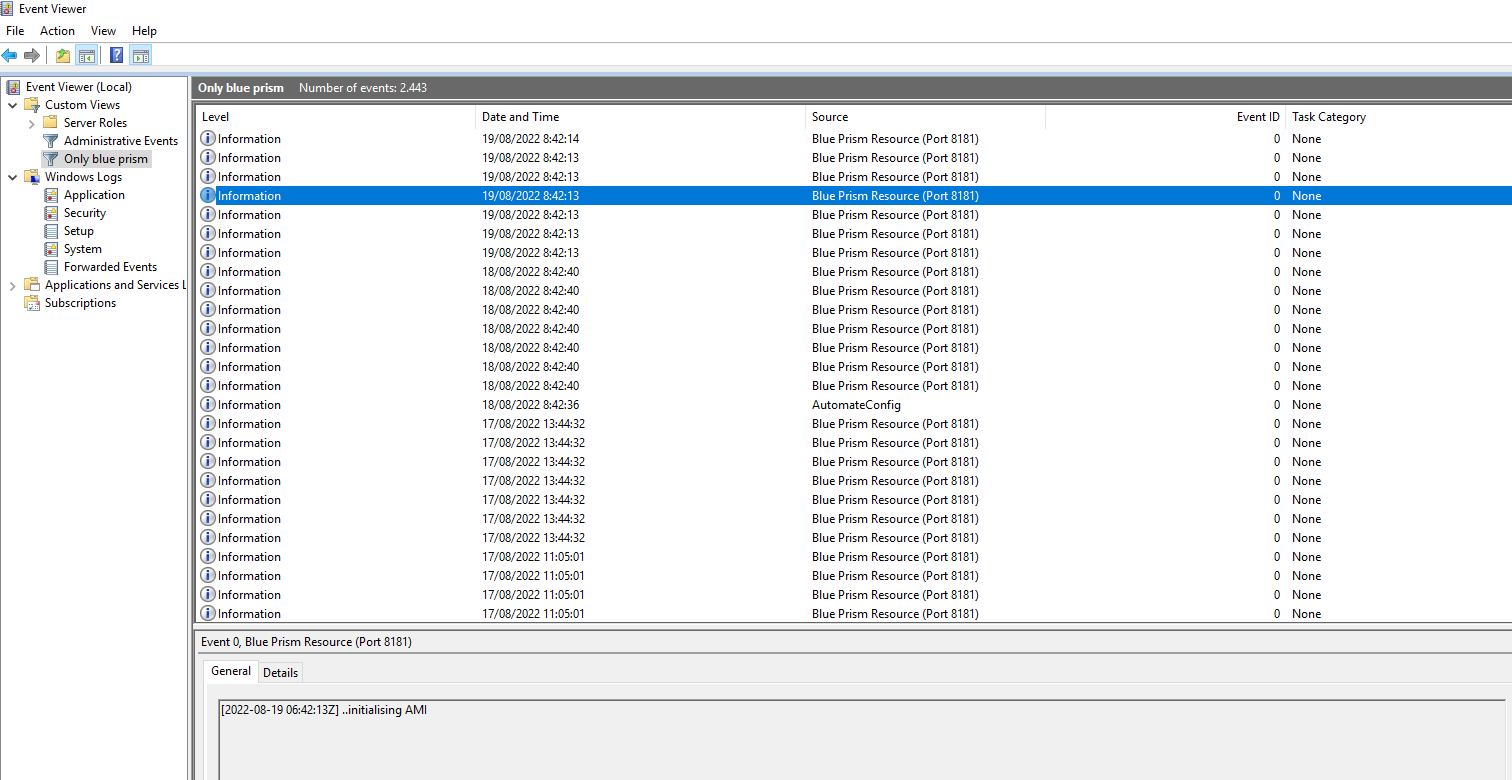1512x780 pixels.
Task: Click the Event Viewer title bar icon
Action: 8,9
